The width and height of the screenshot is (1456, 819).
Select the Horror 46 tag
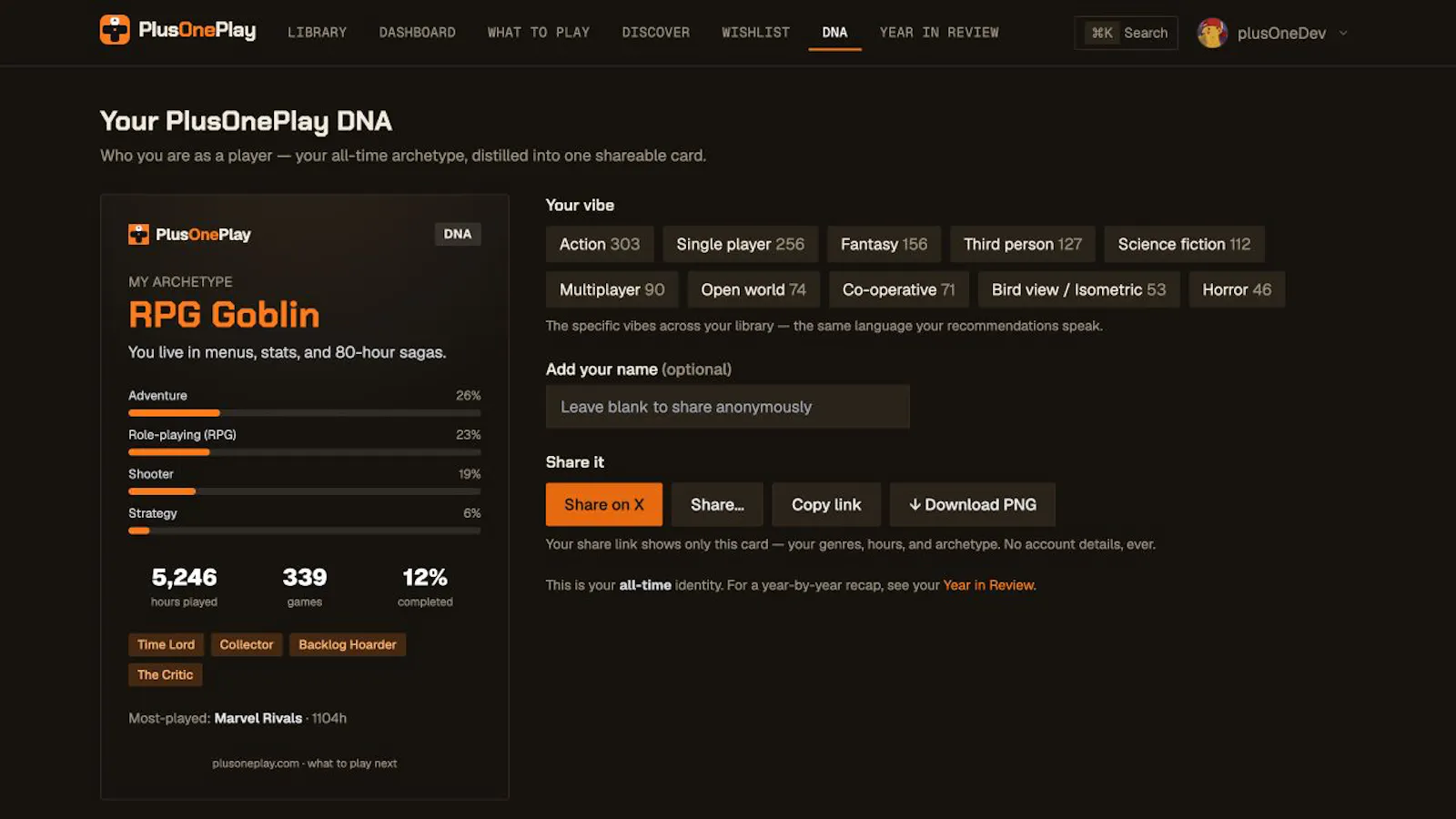click(1237, 289)
